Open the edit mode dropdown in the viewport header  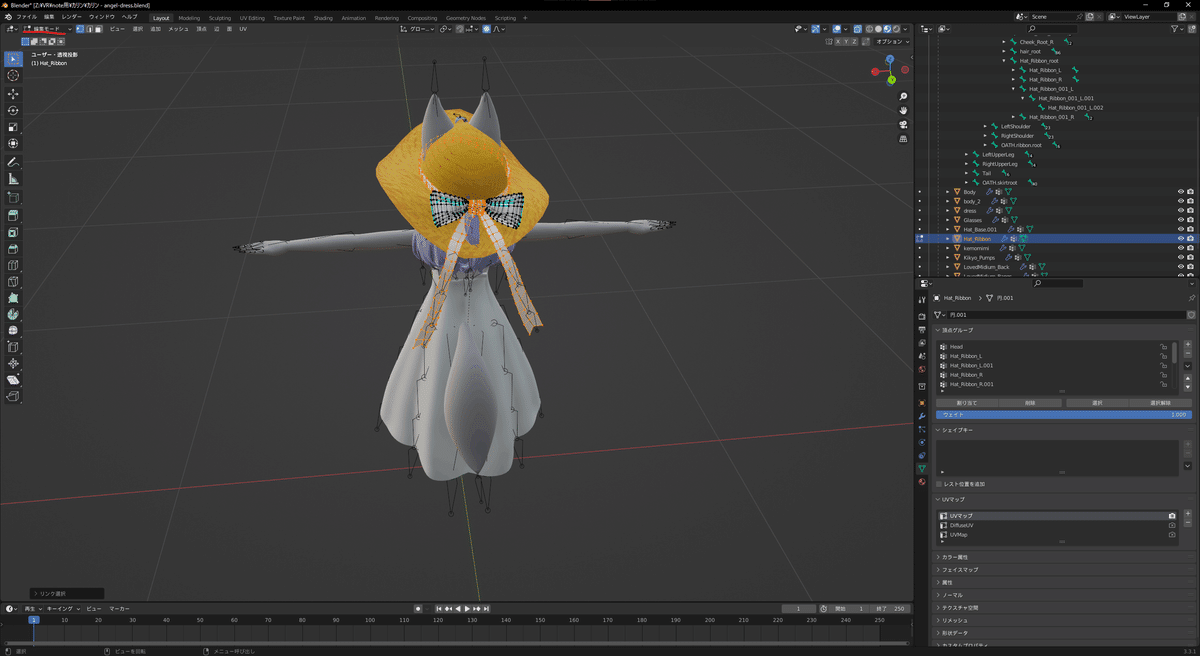pyautogui.click(x=47, y=29)
